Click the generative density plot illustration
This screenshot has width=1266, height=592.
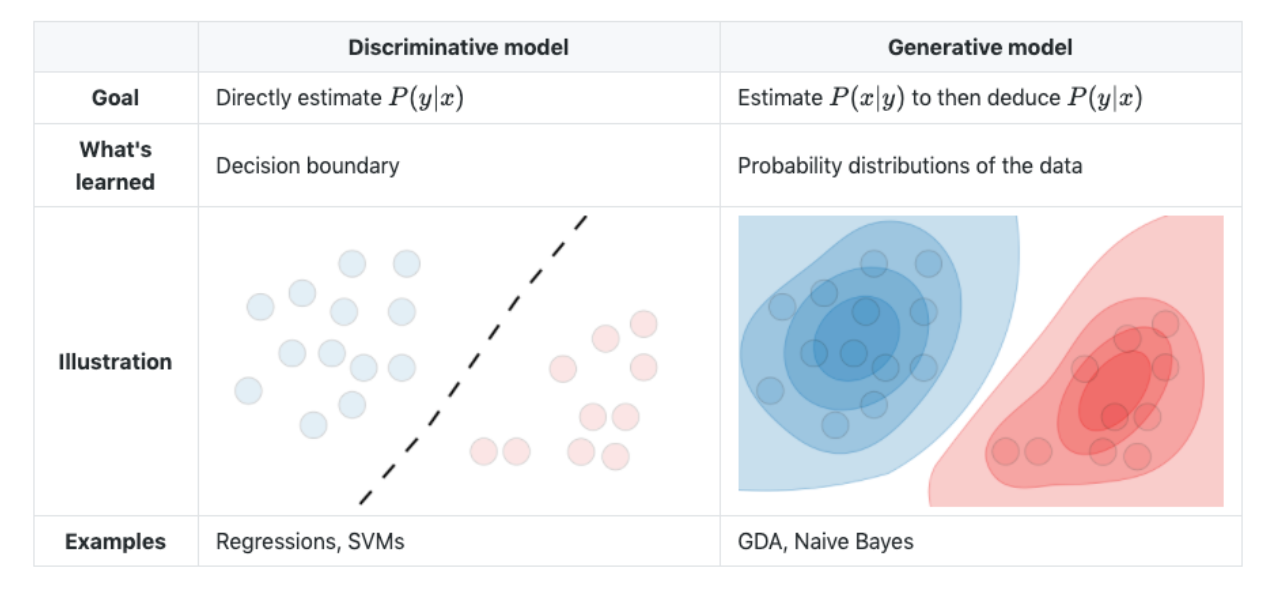981,360
